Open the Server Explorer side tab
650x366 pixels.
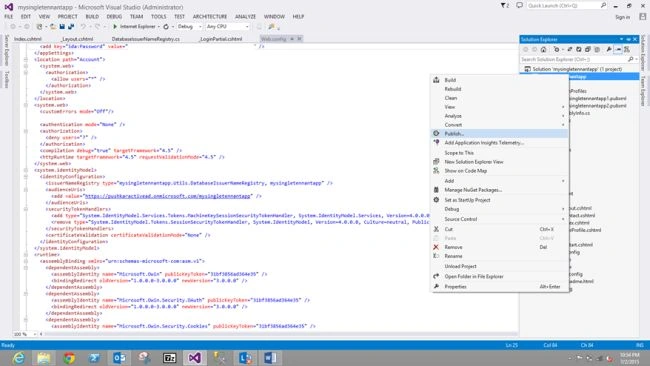[x=6, y=50]
